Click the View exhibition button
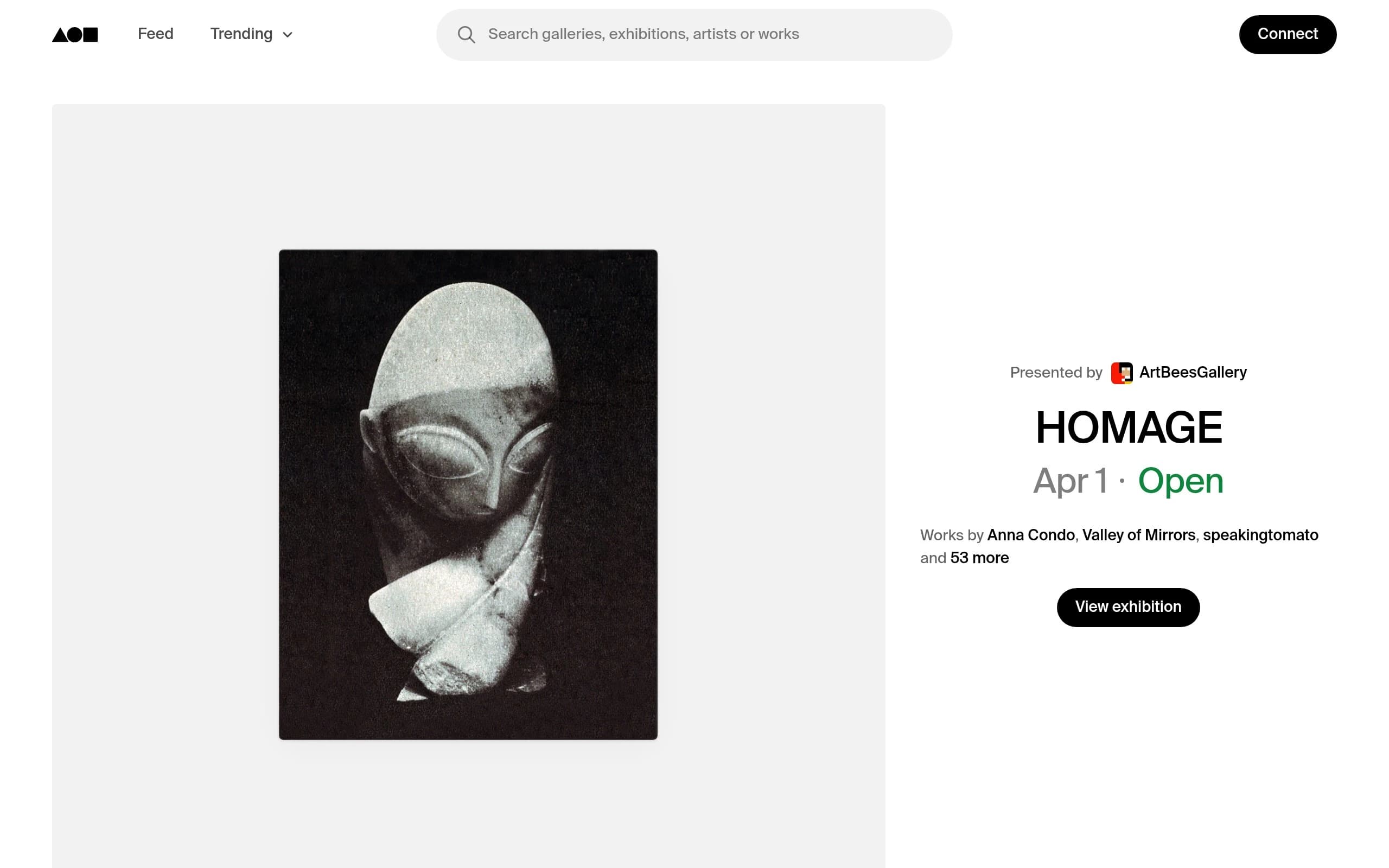 (x=1128, y=608)
